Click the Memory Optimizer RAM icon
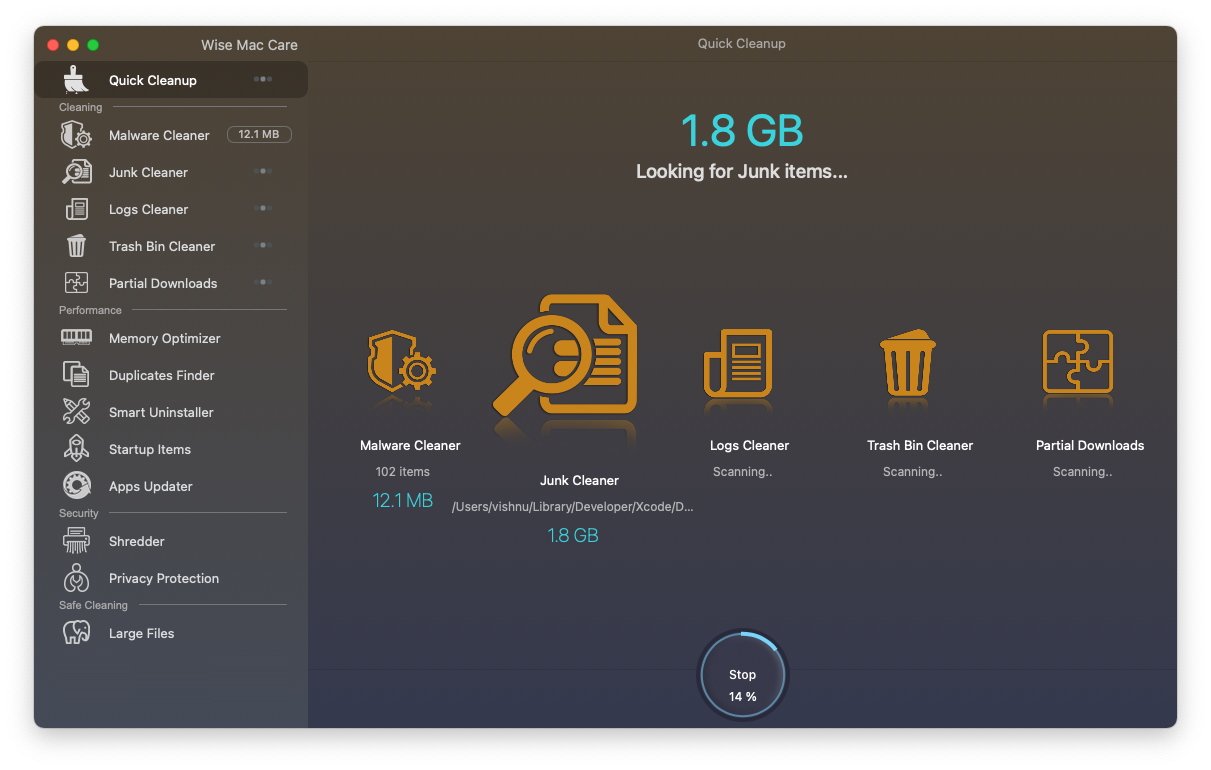 [x=76, y=338]
